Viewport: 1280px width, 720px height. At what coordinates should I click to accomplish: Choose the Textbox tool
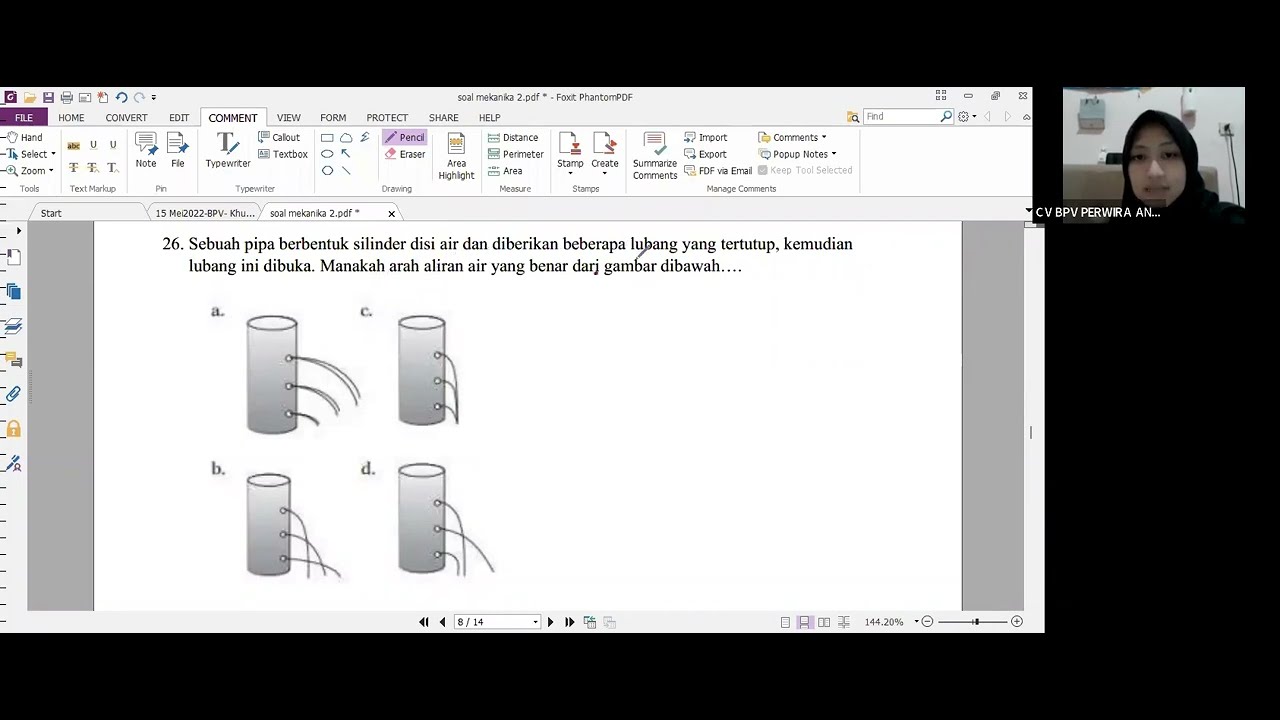pyautogui.click(x=283, y=154)
